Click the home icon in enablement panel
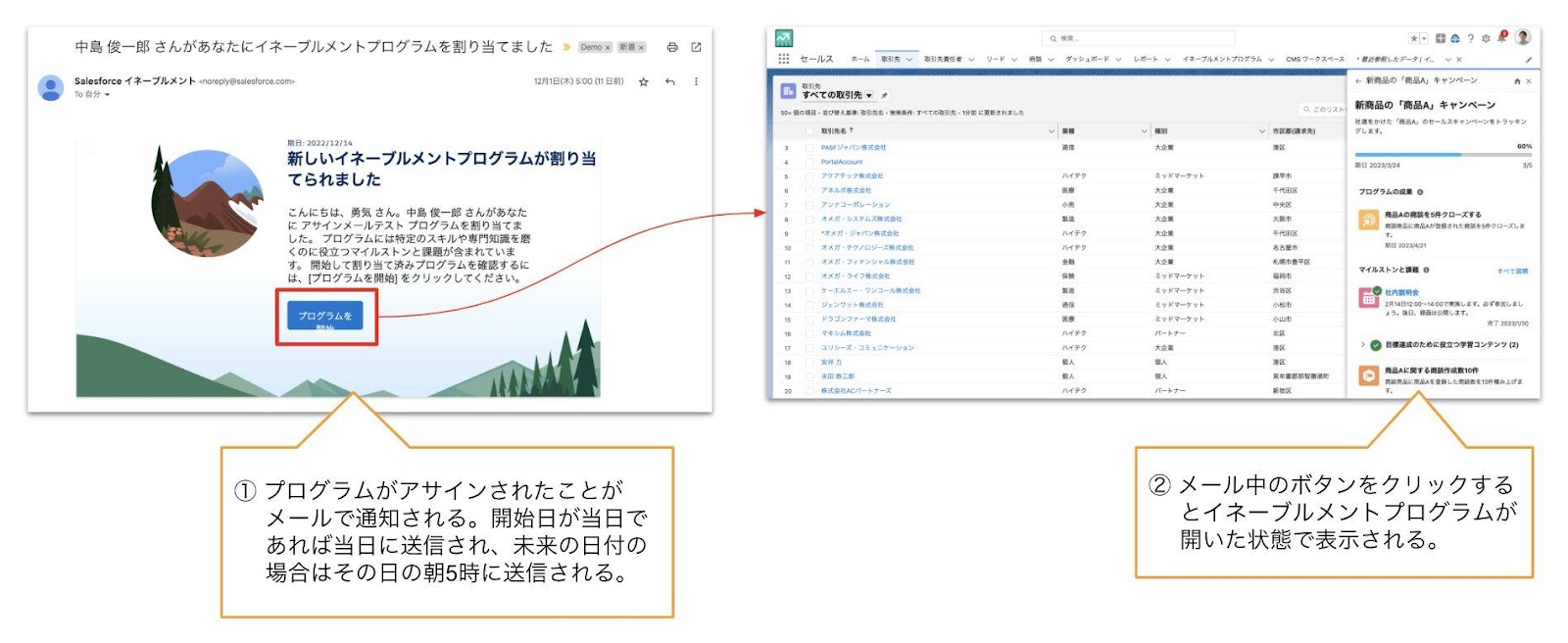Viewport: 1568px width, 643px height. click(1517, 81)
